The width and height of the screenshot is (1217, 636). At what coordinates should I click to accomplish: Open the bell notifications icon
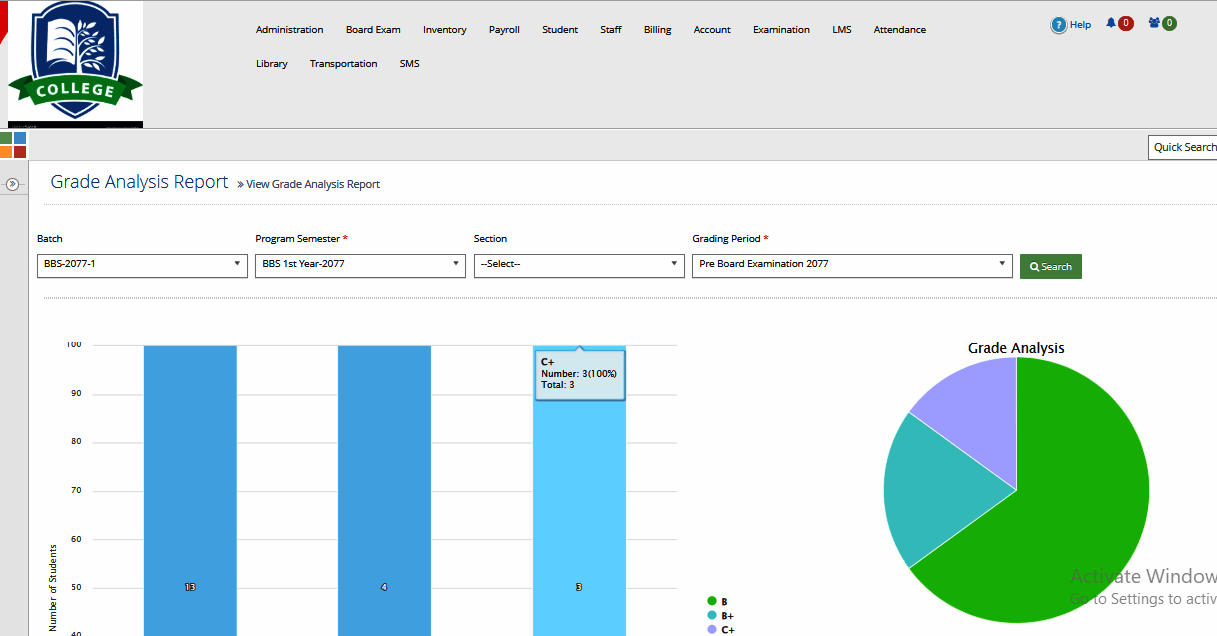pos(1111,23)
